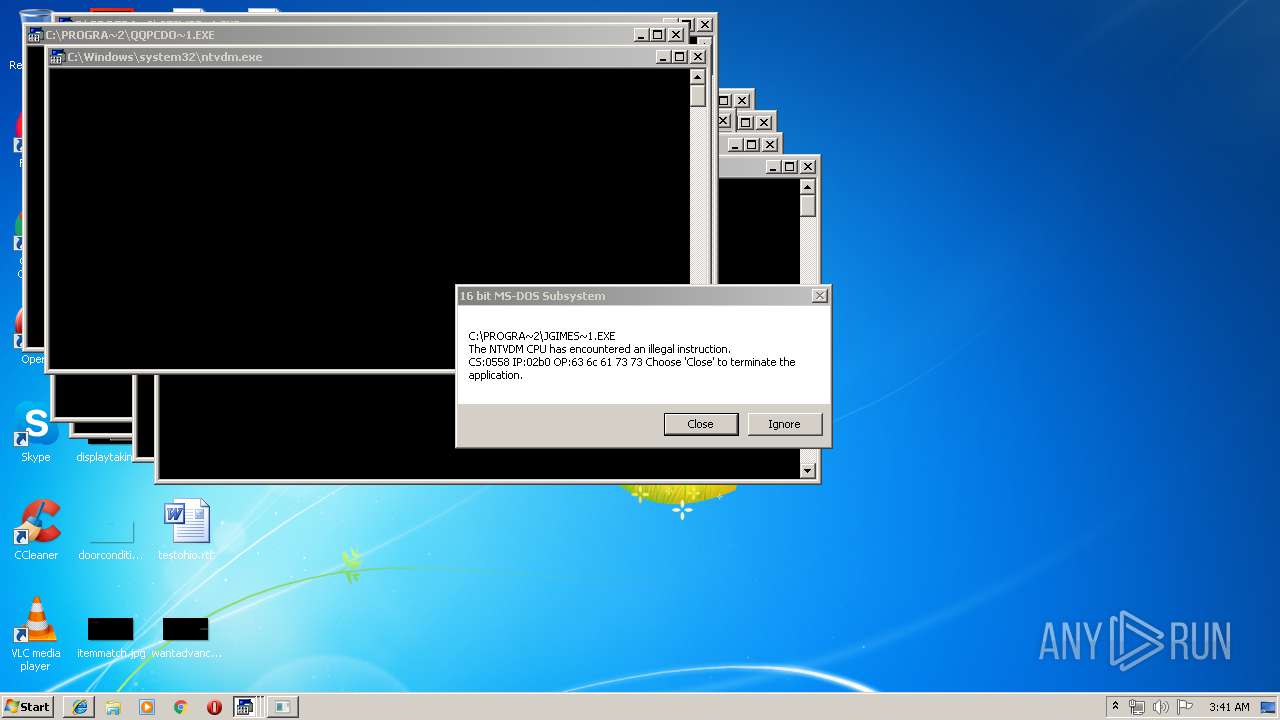Open Action Center flag icon
The height and width of the screenshot is (720, 1280).
[1185, 707]
